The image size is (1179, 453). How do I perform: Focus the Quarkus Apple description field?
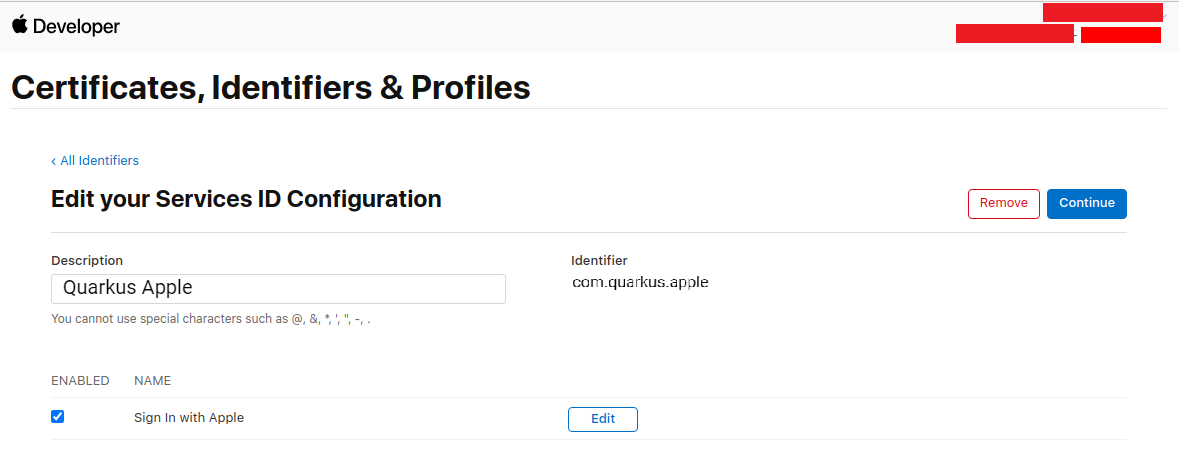coord(278,289)
